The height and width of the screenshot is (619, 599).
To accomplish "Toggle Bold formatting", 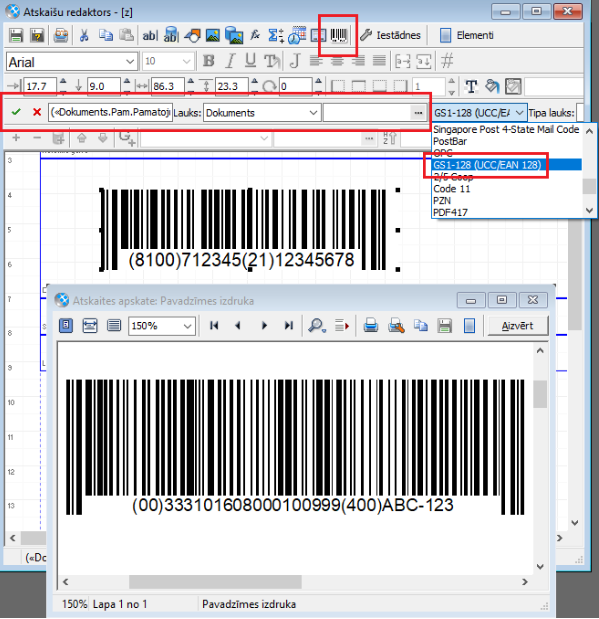I will click(208, 61).
